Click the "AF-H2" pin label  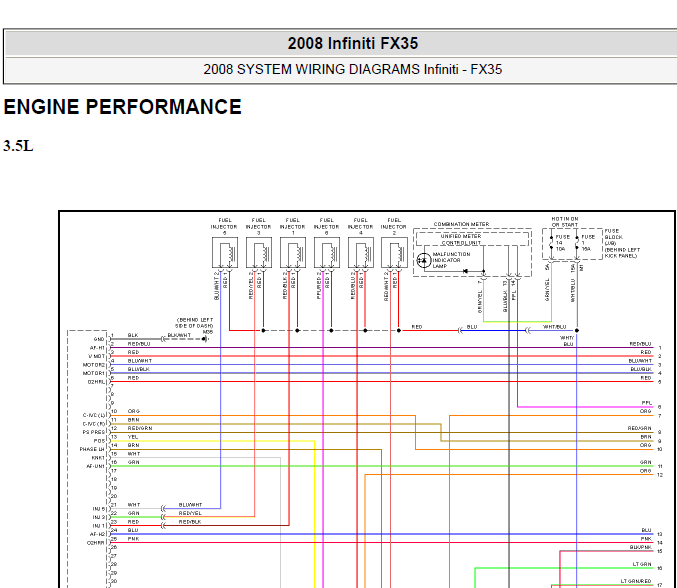(97, 534)
